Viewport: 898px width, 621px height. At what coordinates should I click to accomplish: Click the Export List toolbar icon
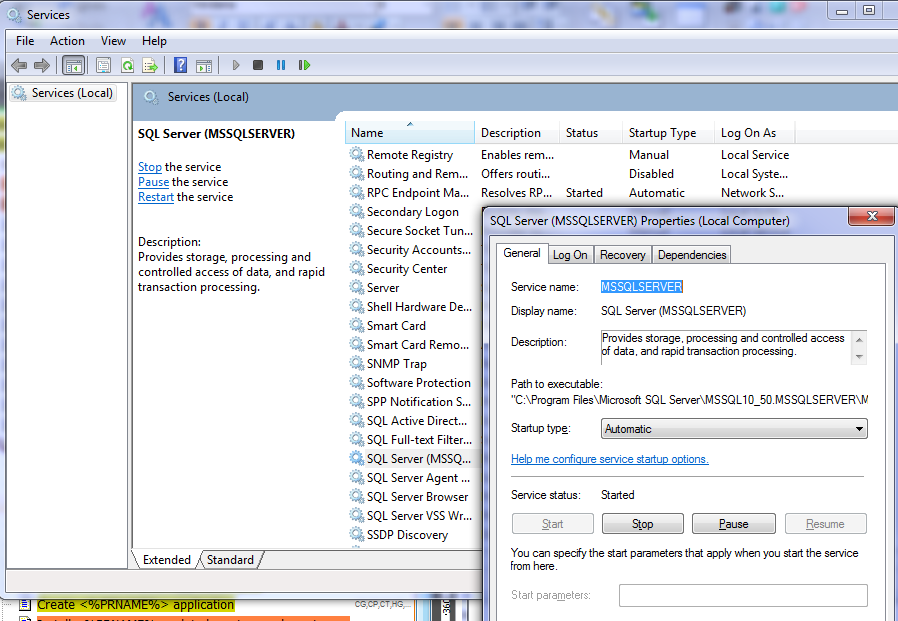coord(150,65)
